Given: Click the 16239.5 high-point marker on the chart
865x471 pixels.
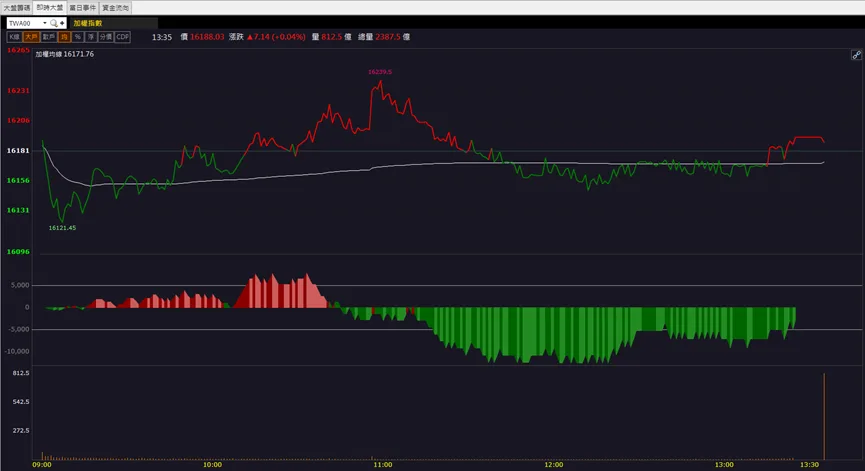Looking at the screenshot, I should 380,72.
